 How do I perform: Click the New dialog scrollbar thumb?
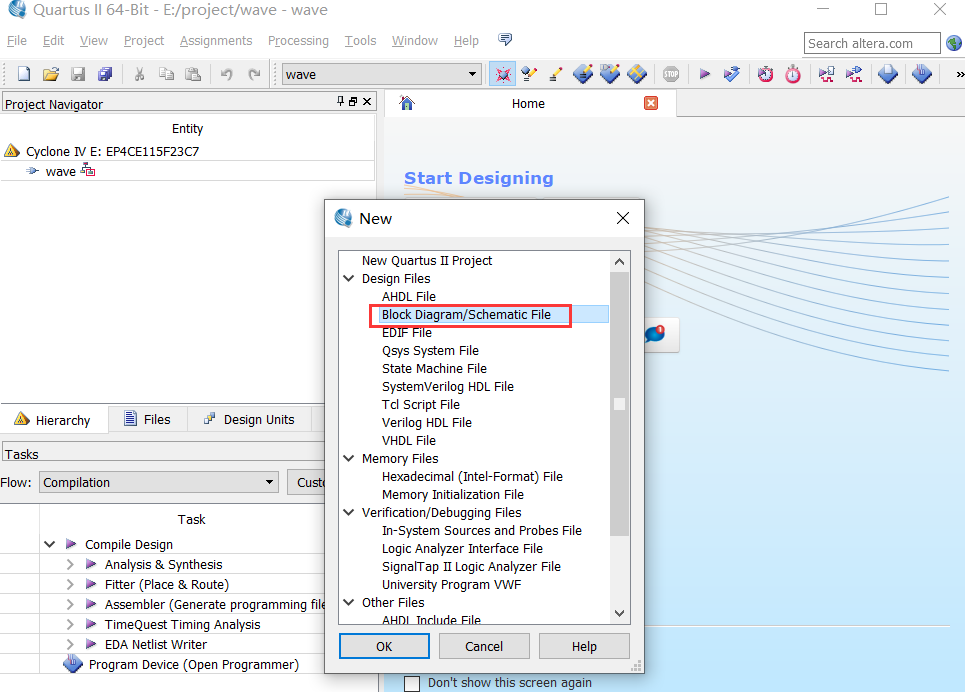point(619,404)
